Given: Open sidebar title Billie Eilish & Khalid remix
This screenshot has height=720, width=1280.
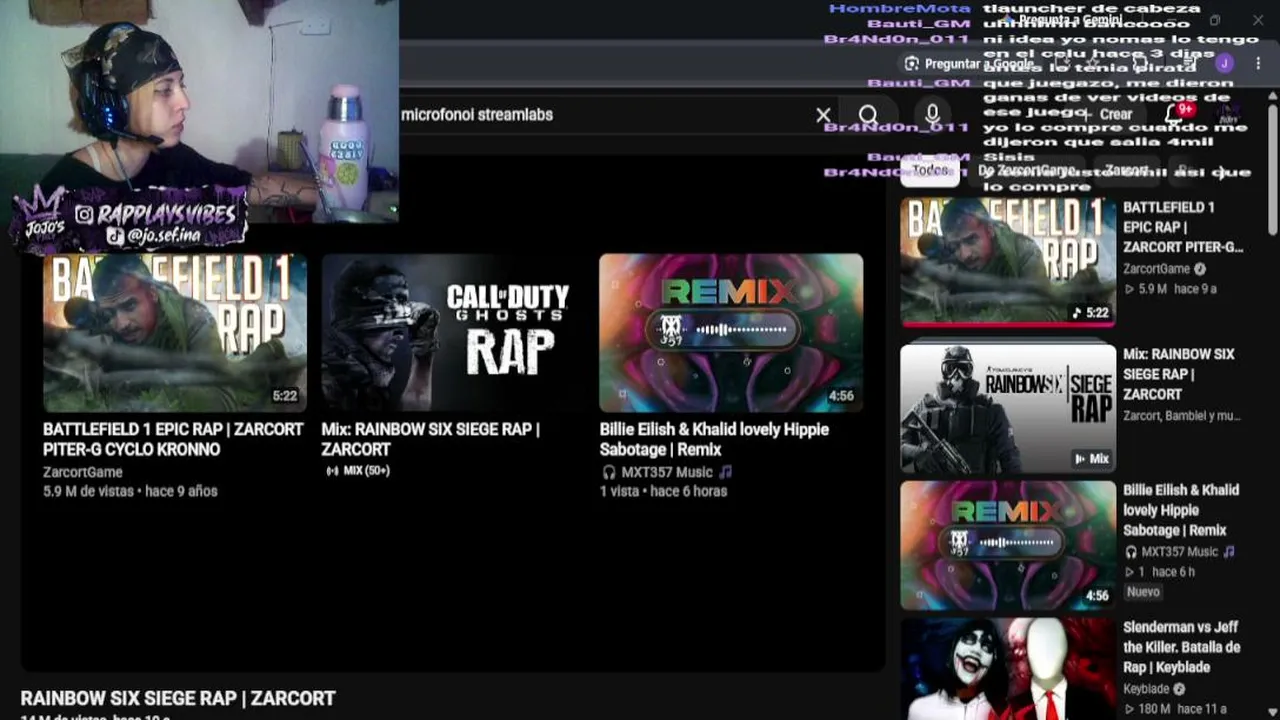Looking at the screenshot, I should point(1181,510).
